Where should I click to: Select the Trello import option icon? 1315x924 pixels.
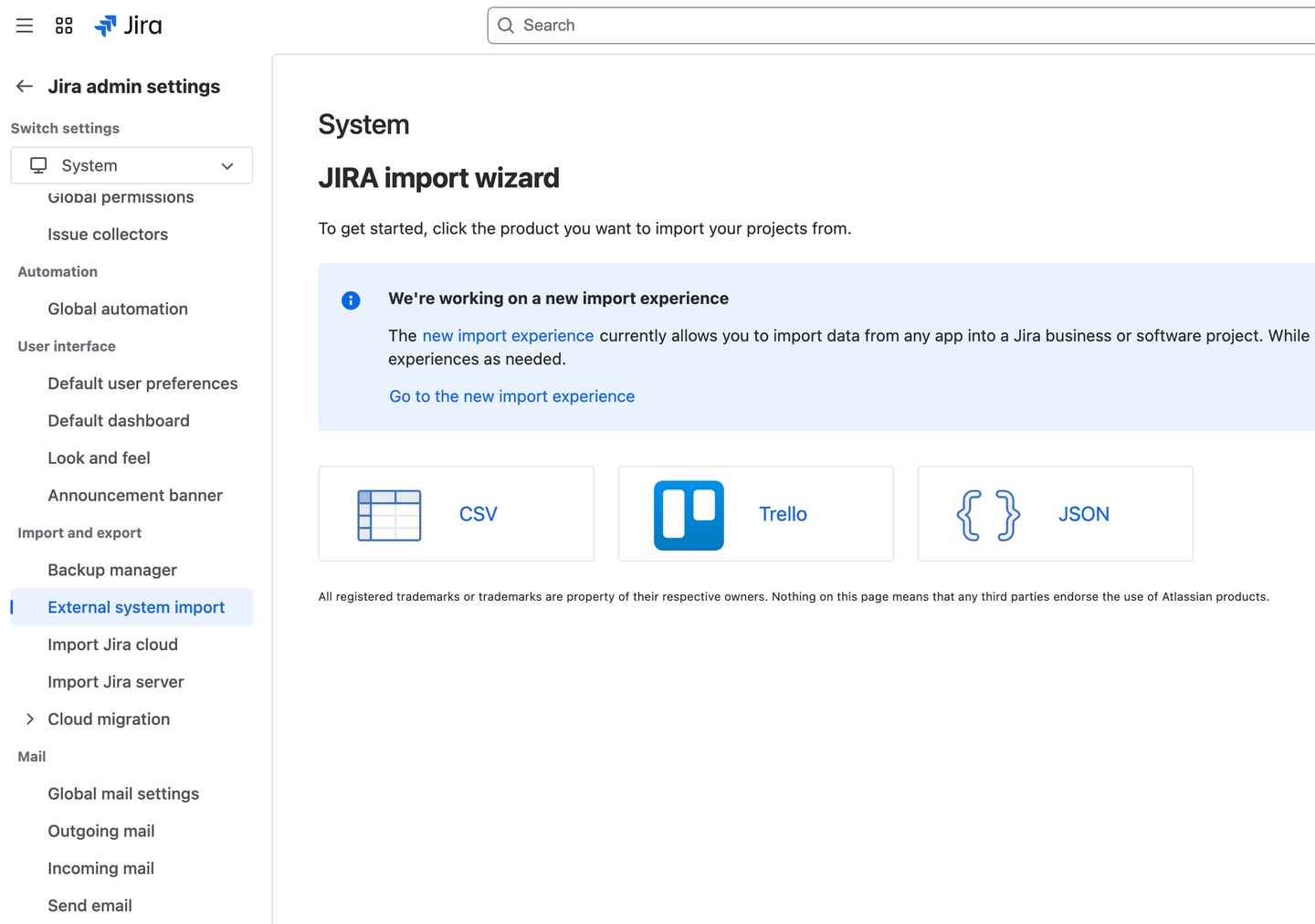pyautogui.click(x=689, y=514)
